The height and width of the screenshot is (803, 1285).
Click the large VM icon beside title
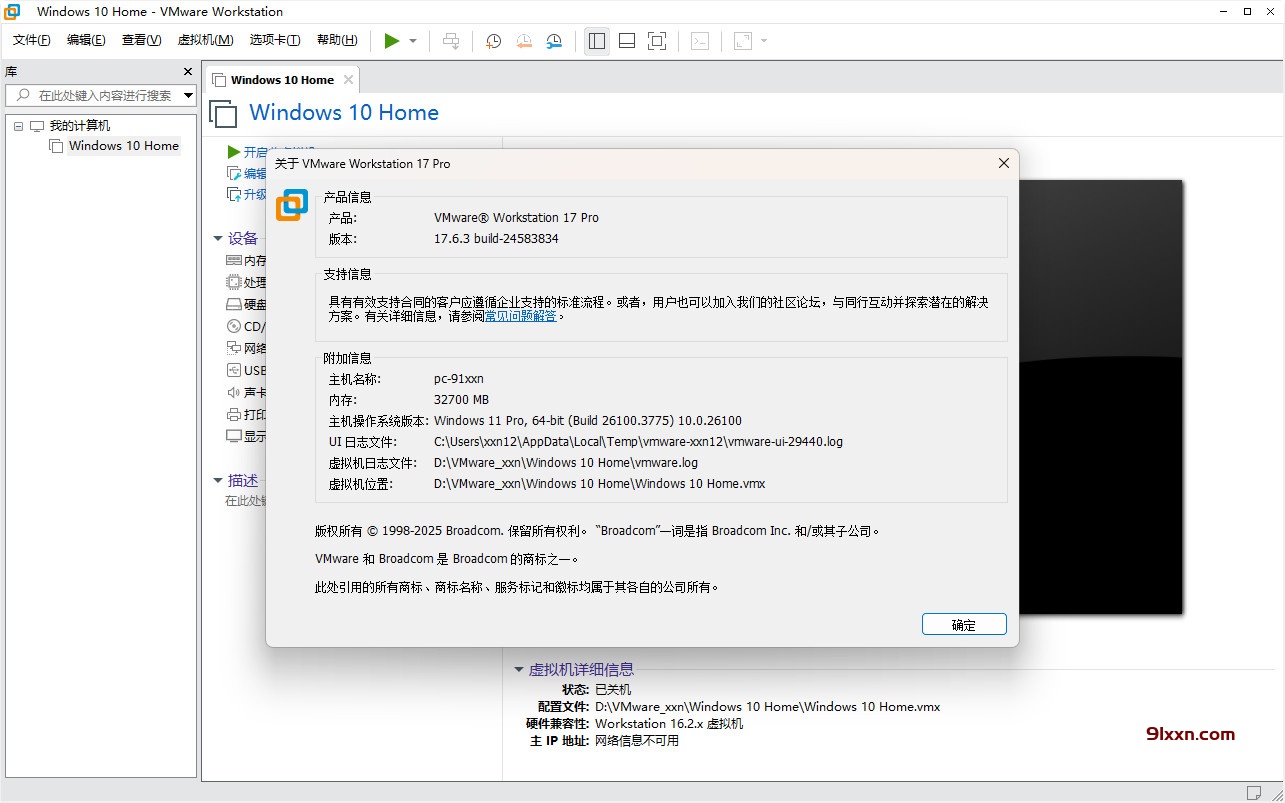[x=223, y=113]
